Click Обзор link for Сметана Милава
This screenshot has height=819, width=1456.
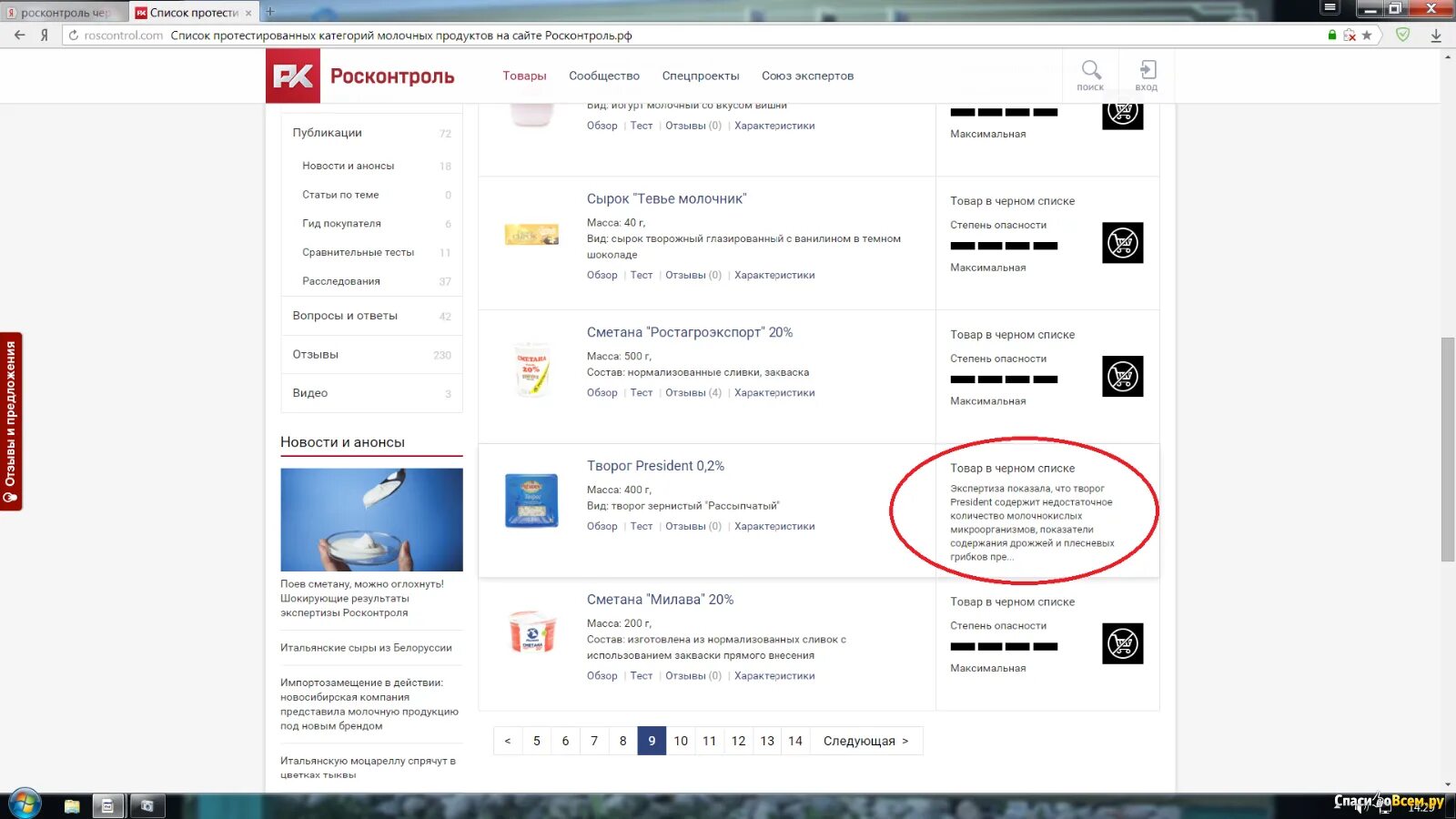[x=602, y=676]
